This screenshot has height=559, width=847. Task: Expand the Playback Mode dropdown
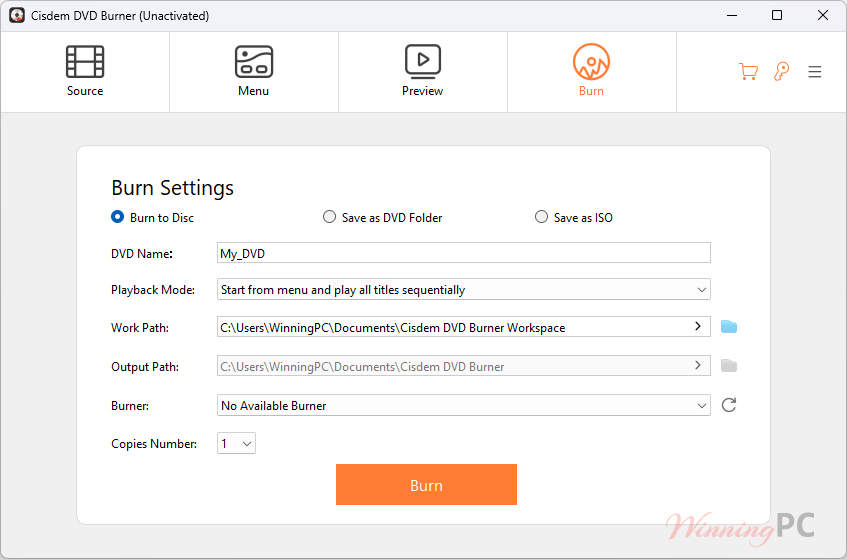click(463, 289)
